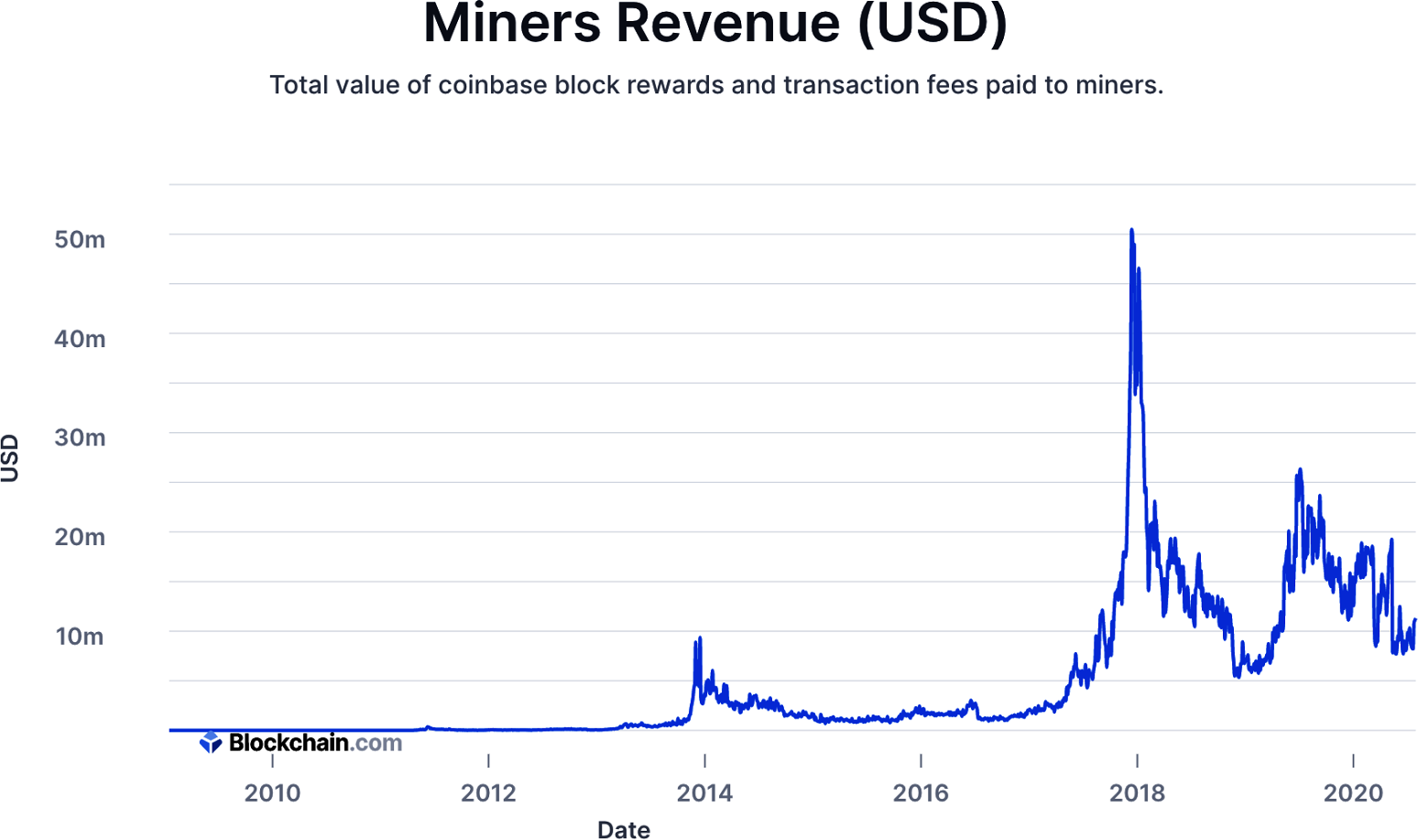Click the Miners Revenue (USD) chart title
Image resolution: width=1418 pixels, height=840 pixels.
pos(715,24)
